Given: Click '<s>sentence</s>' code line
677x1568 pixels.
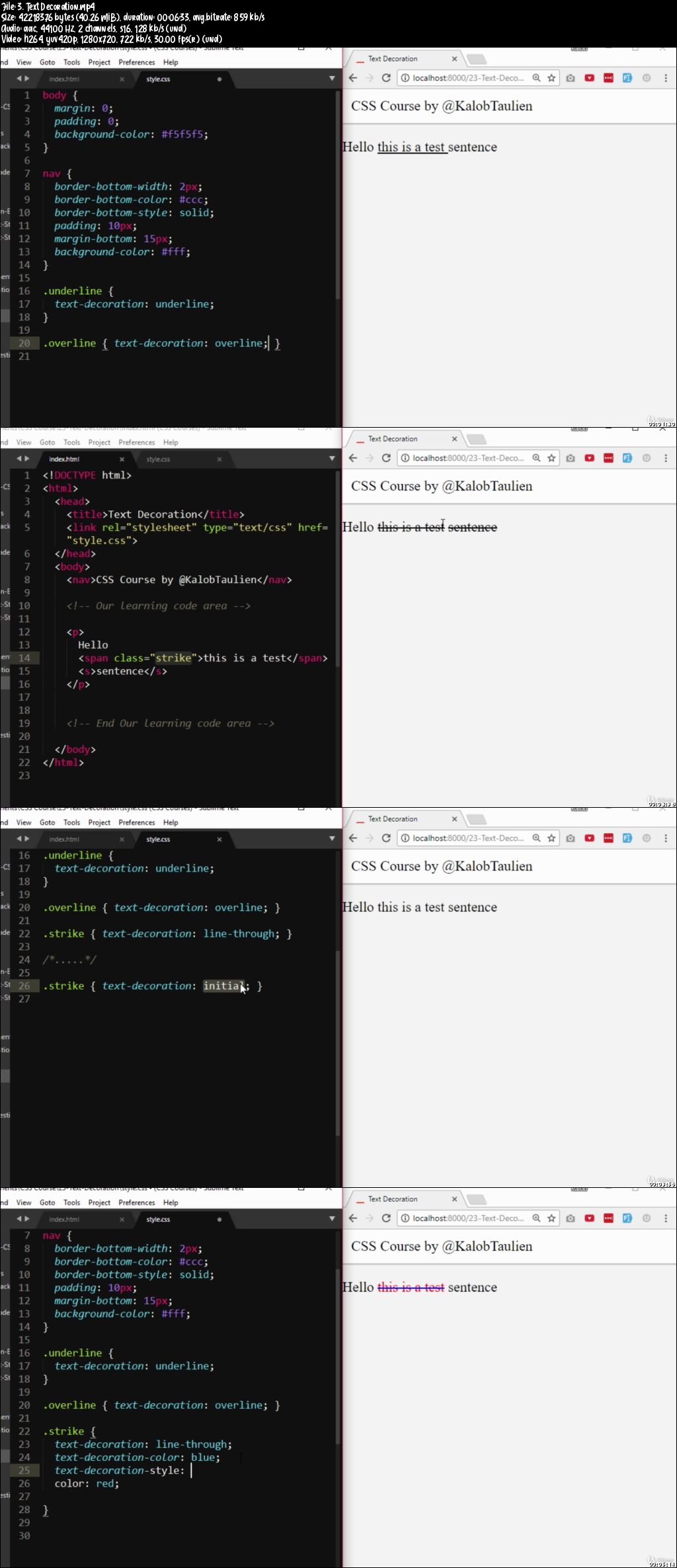Looking at the screenshot, I should coord(122,671).
